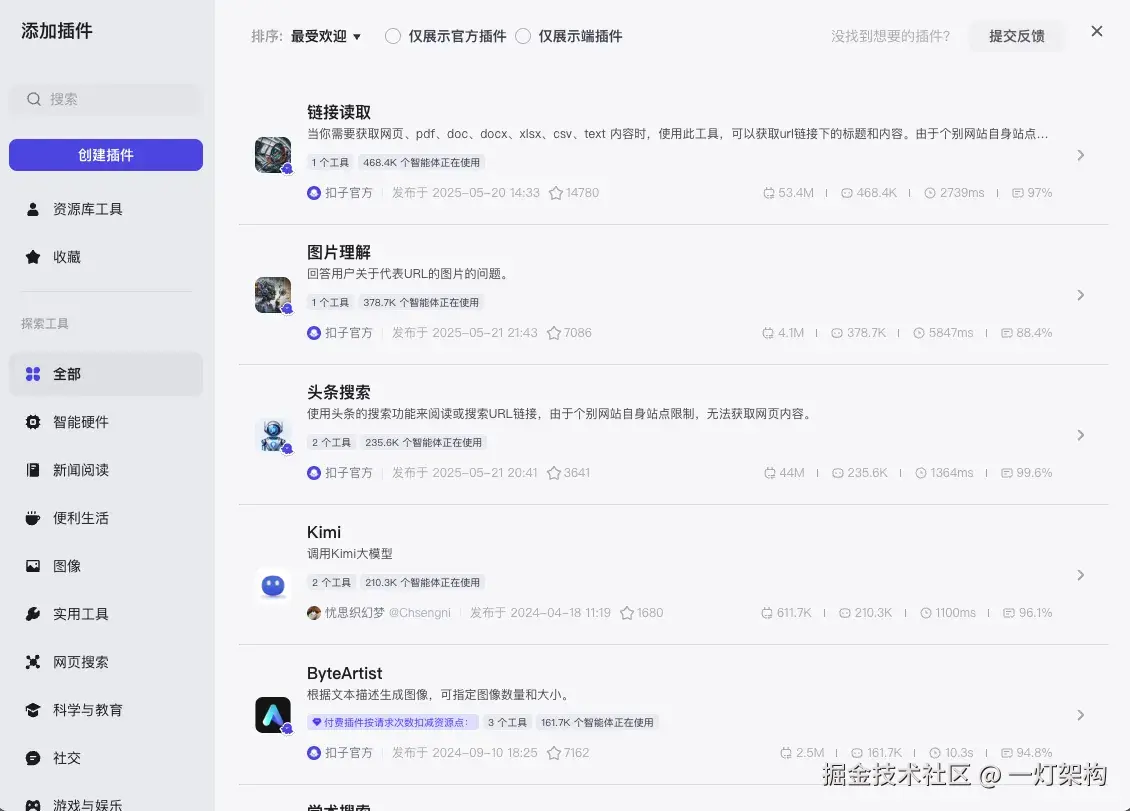Click the 资源库工具 person icon
The width and height of the screenshot is (1130, 811).
tap(32, 209)
